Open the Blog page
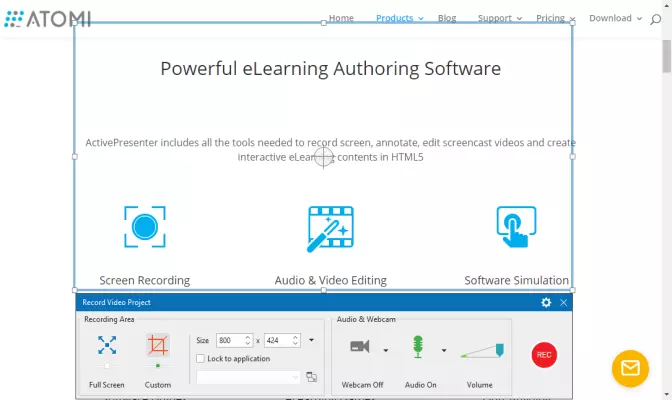 [x=447, y=18]
